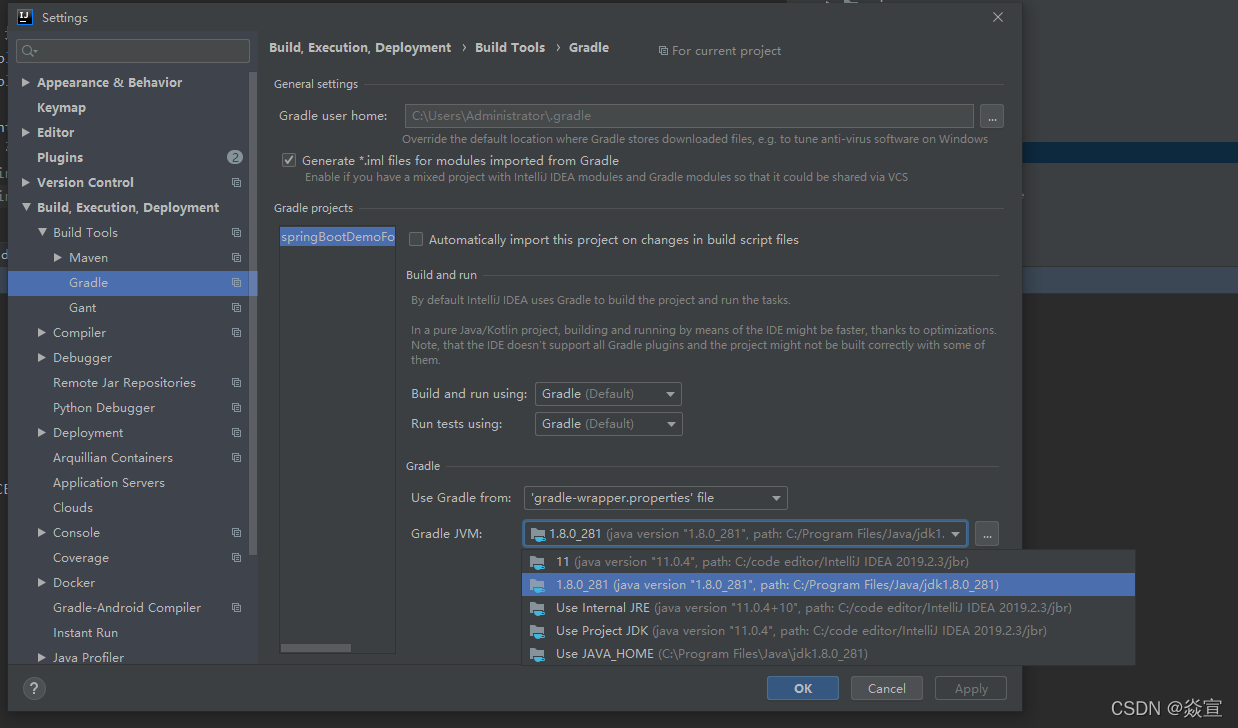This screenshot has height=728, width=1238.
Task: Click the search magnifier icon in settings search
Action: click(28, 51)
